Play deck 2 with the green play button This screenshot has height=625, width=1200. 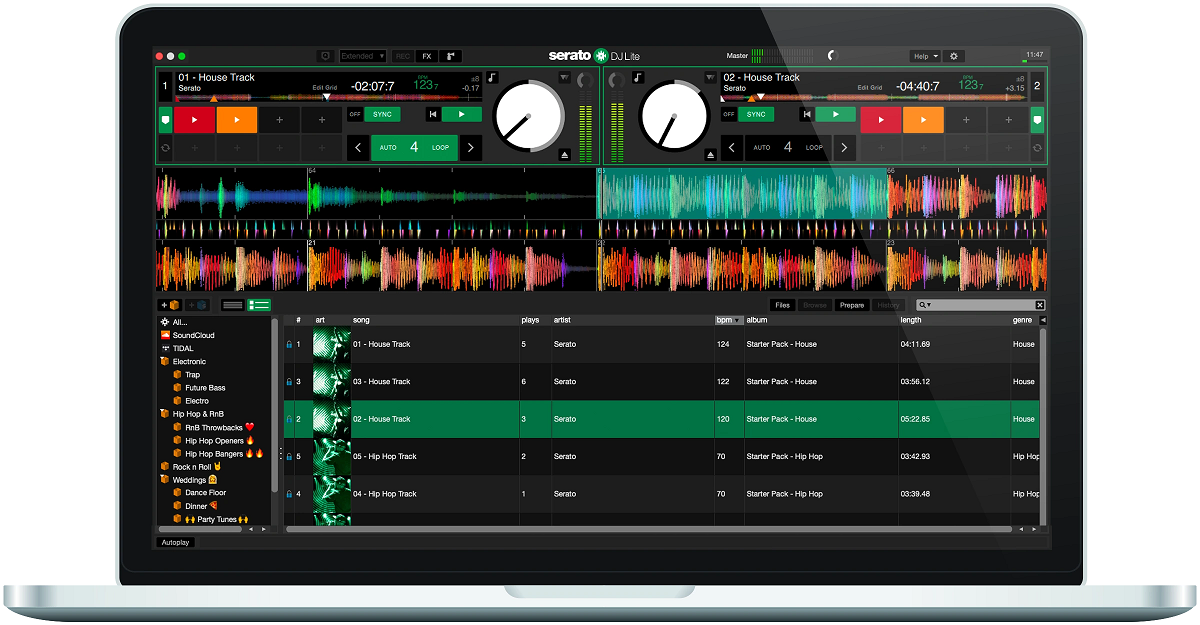tap(835, 114)
